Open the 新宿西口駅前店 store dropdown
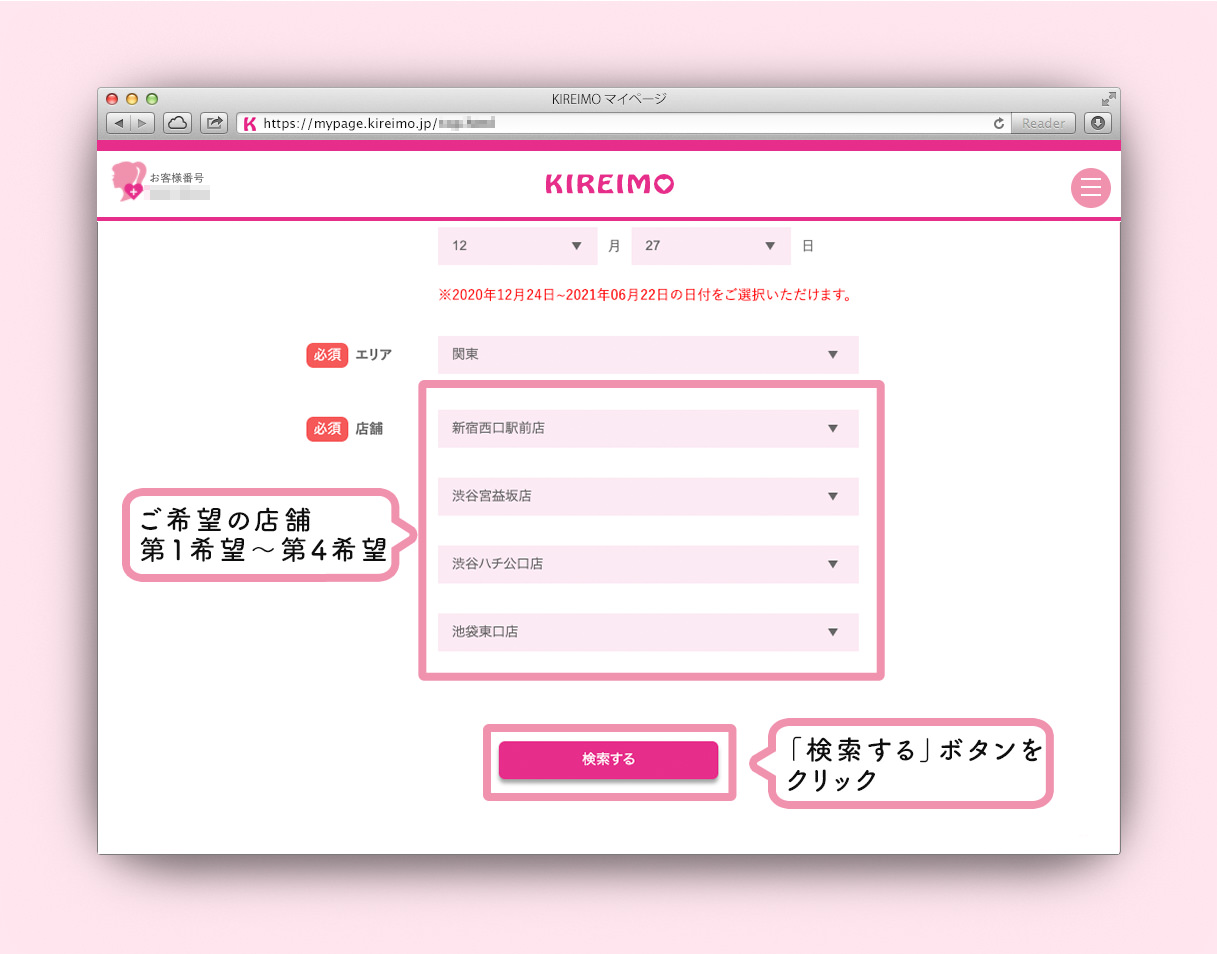This screenshot has width=1218, height=954. pyautogui.click(x=648, y=428)
